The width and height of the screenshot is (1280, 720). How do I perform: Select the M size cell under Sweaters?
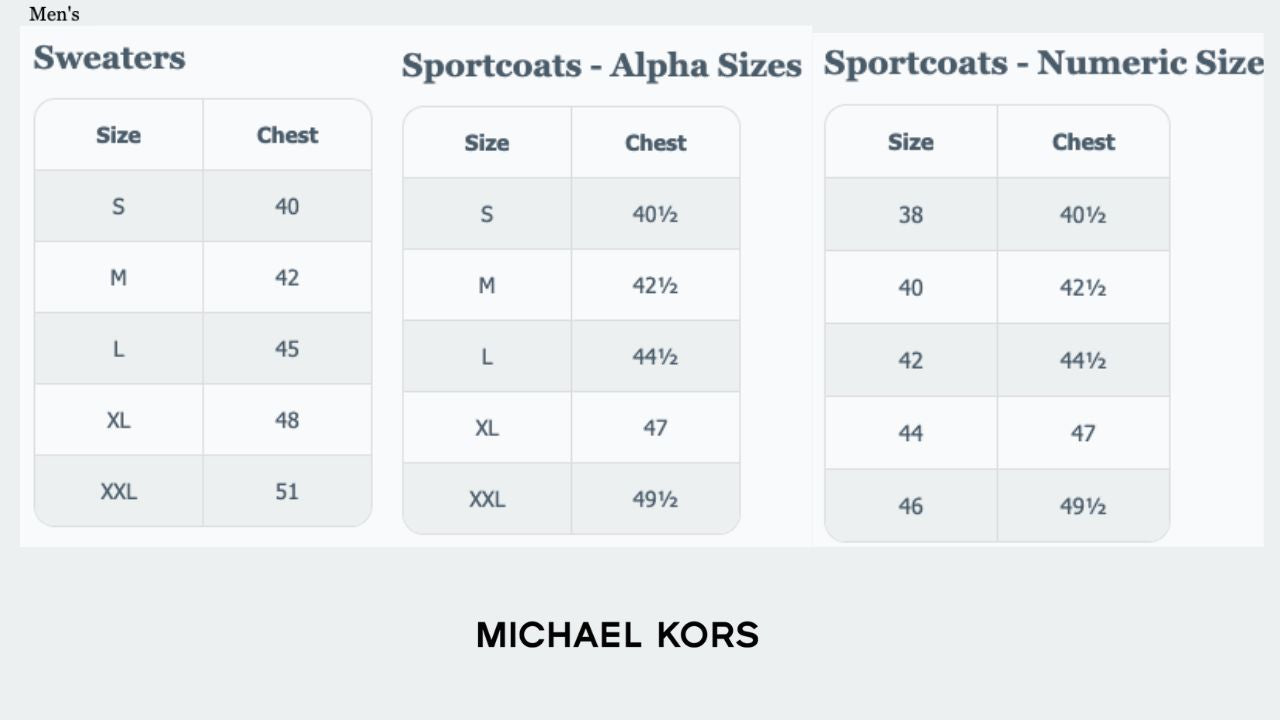[x=118, y=277]
